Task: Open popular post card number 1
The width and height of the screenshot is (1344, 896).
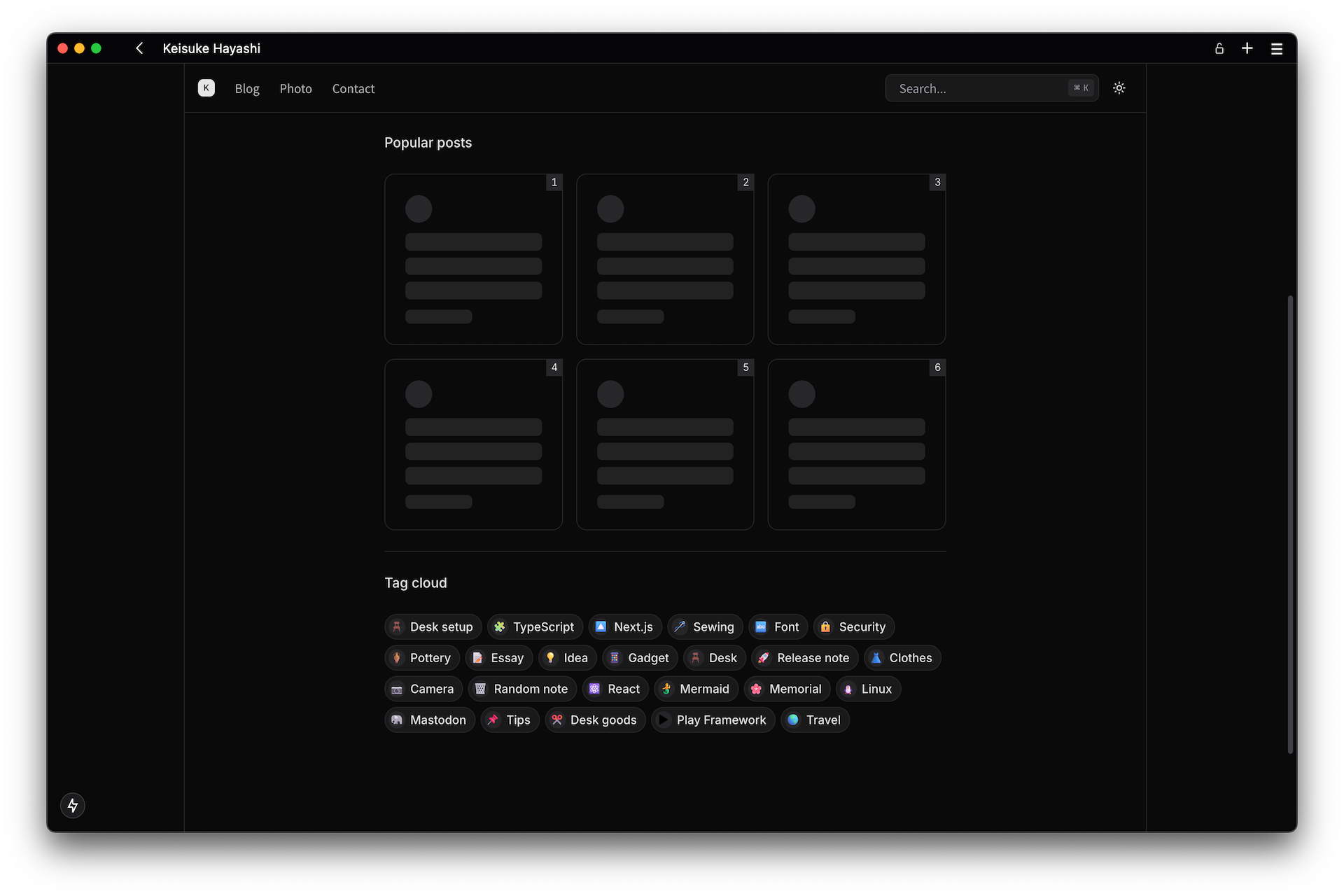Action: [473, 259]
